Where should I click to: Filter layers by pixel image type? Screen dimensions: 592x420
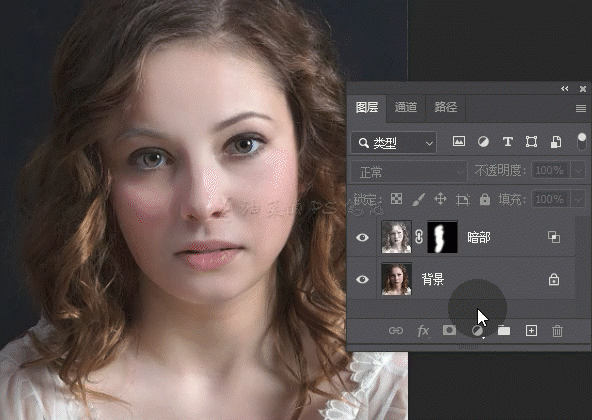459,142
